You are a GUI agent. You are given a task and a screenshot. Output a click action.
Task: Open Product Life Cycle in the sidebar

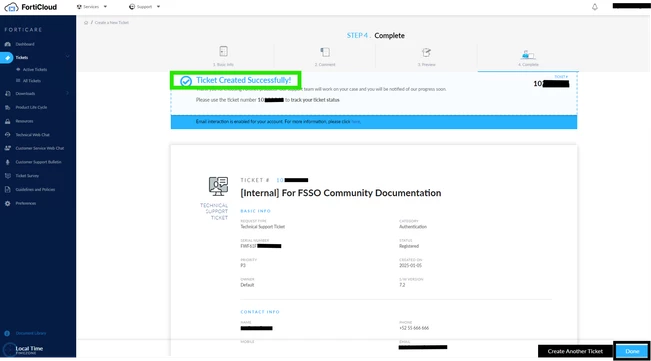click(31, 107)
